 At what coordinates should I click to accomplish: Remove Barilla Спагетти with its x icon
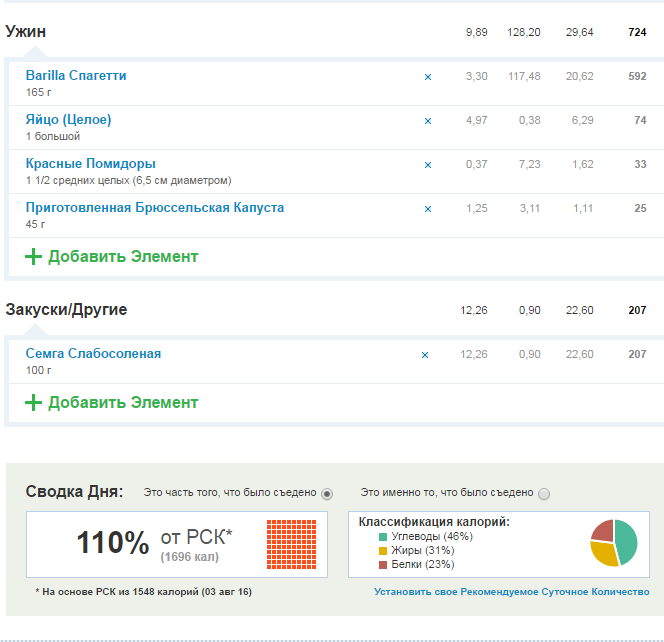coord(428,77)
